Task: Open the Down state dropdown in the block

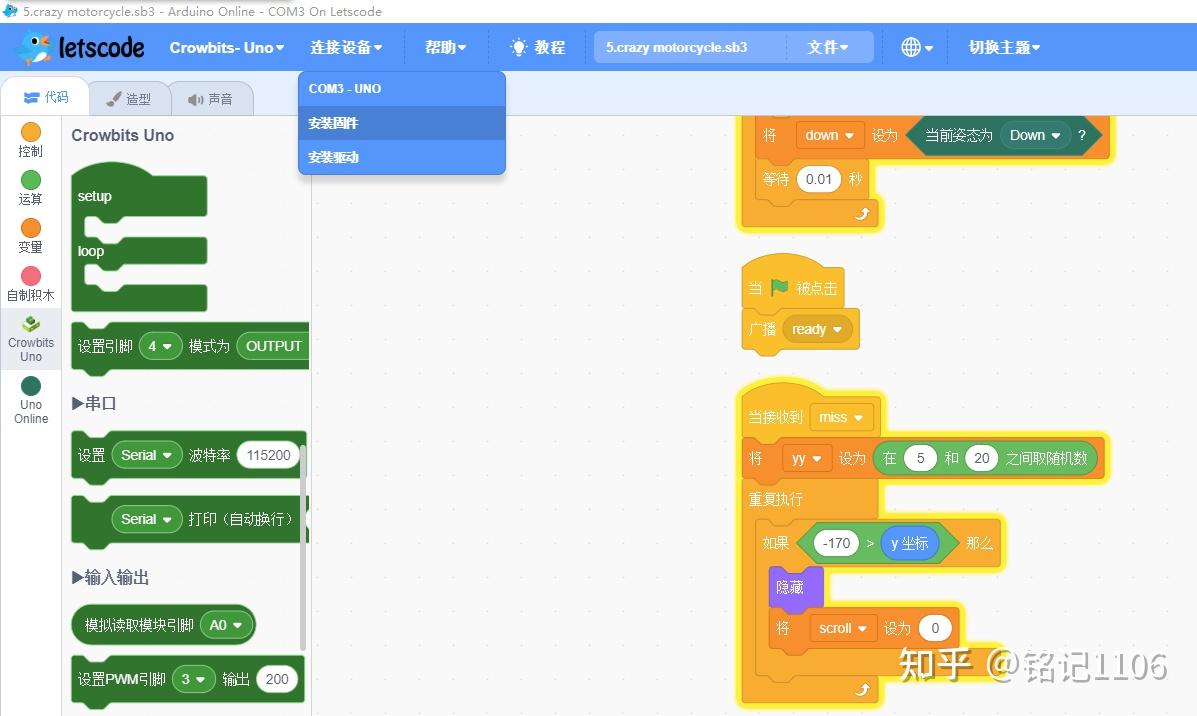Action: [1035, 135]
